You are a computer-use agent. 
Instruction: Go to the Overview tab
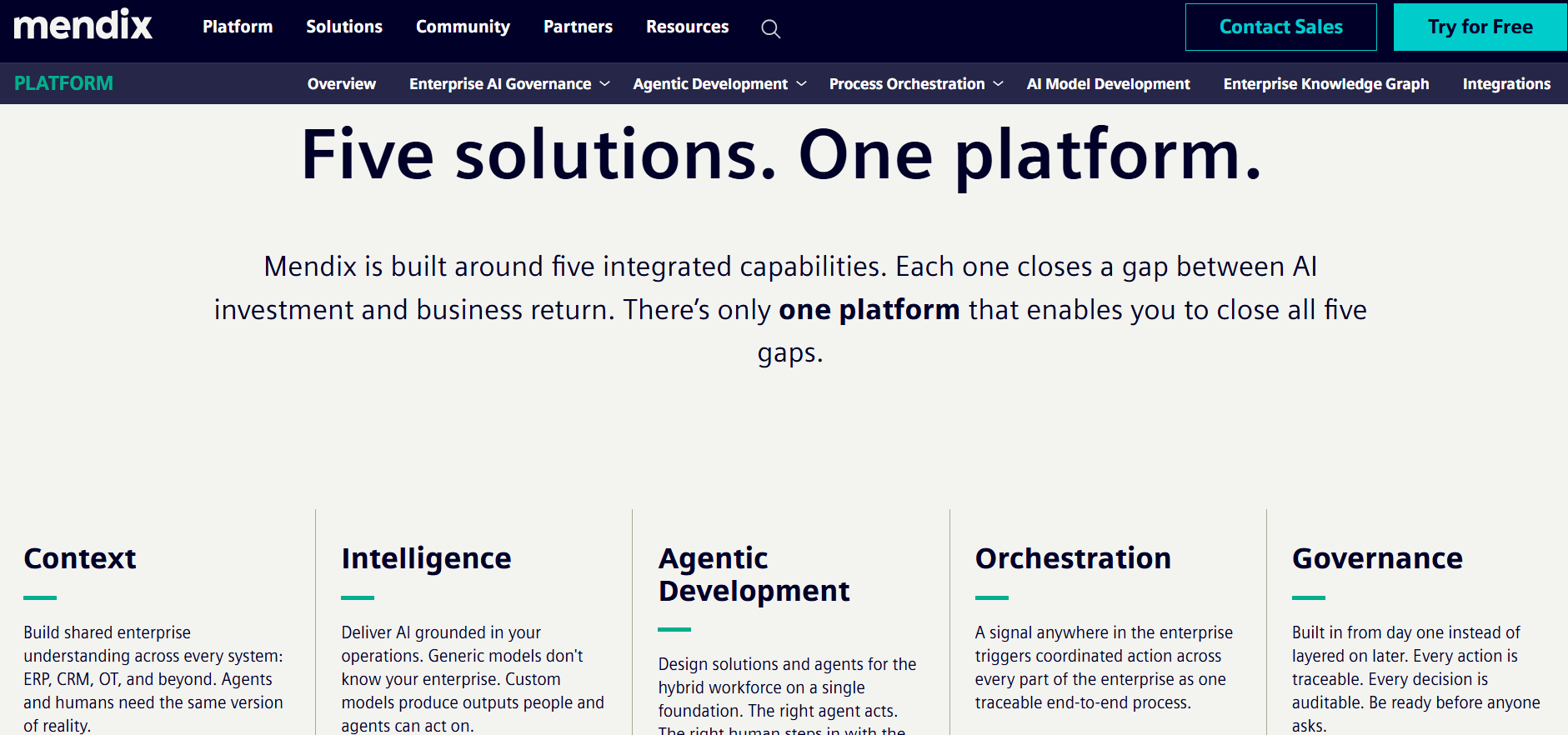point(342,84)
